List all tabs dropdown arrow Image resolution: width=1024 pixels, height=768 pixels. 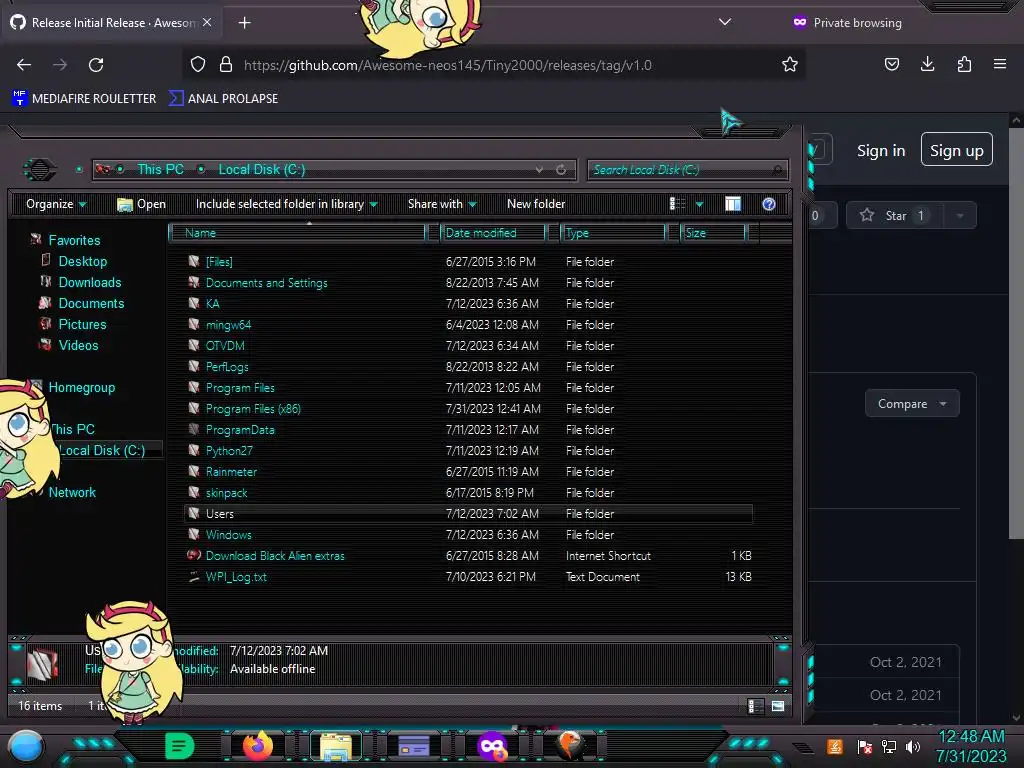(x=724, y=22)
